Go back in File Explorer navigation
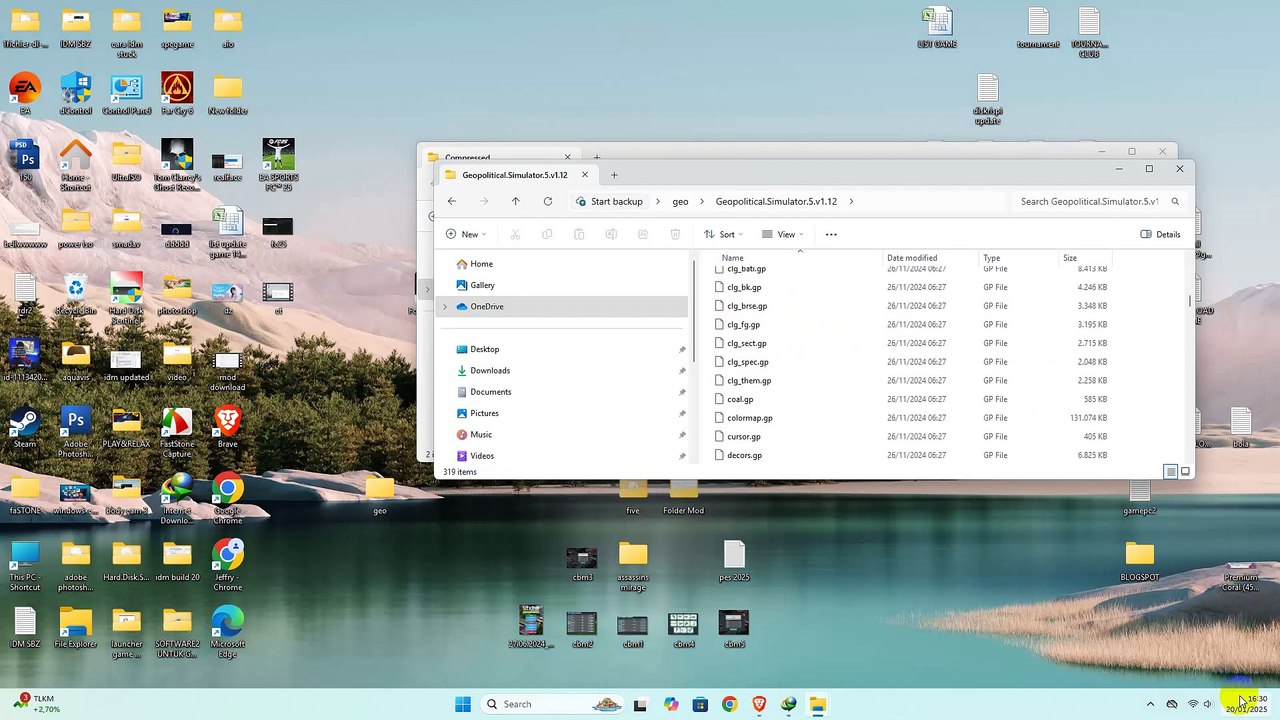Viewport: 1280px width, 720px height. pyautogui.click(x=452, y=201)
